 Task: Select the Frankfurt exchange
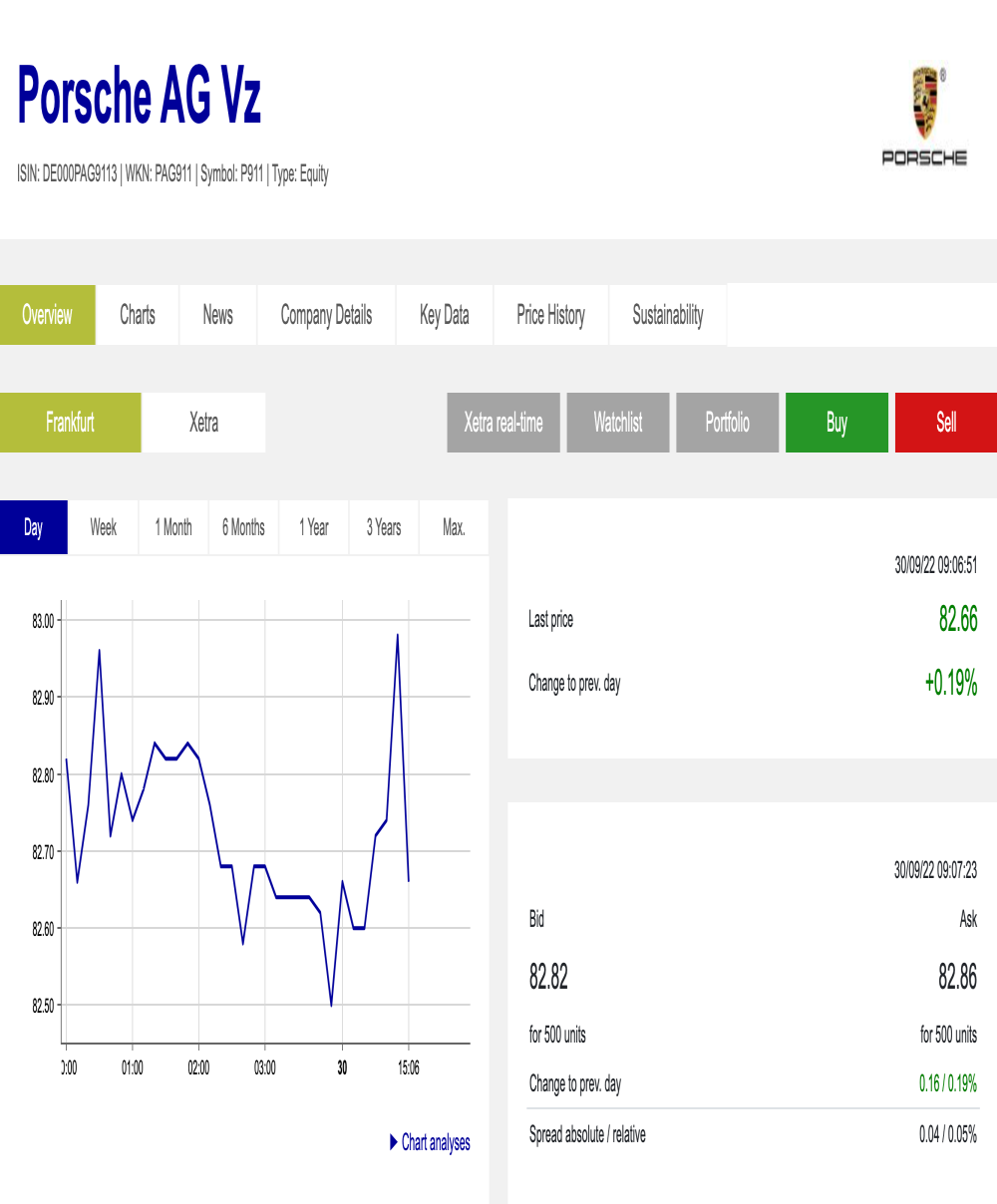point(70,423)
